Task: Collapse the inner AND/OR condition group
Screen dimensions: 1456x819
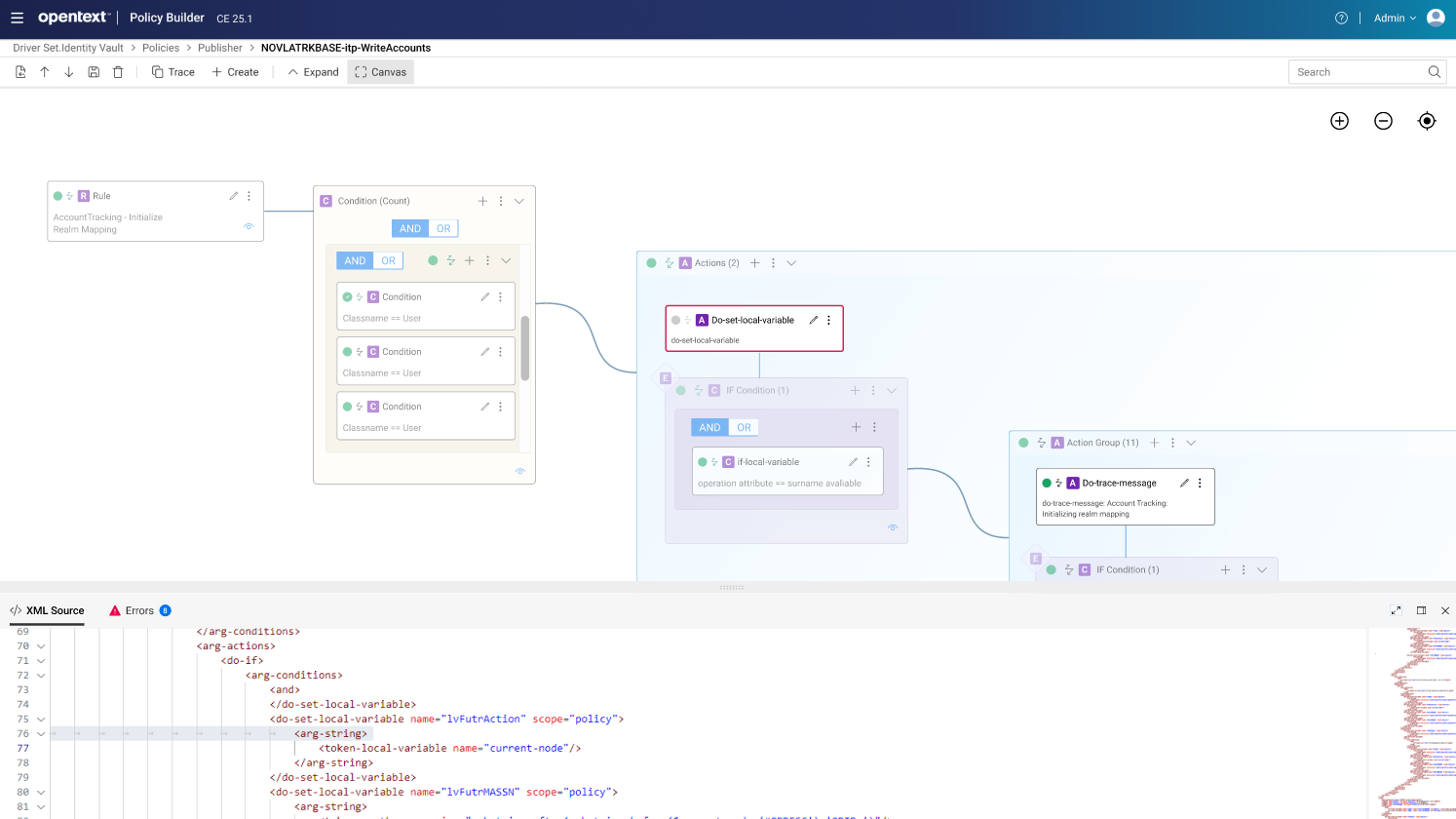Action: click(x=506, y=260)
